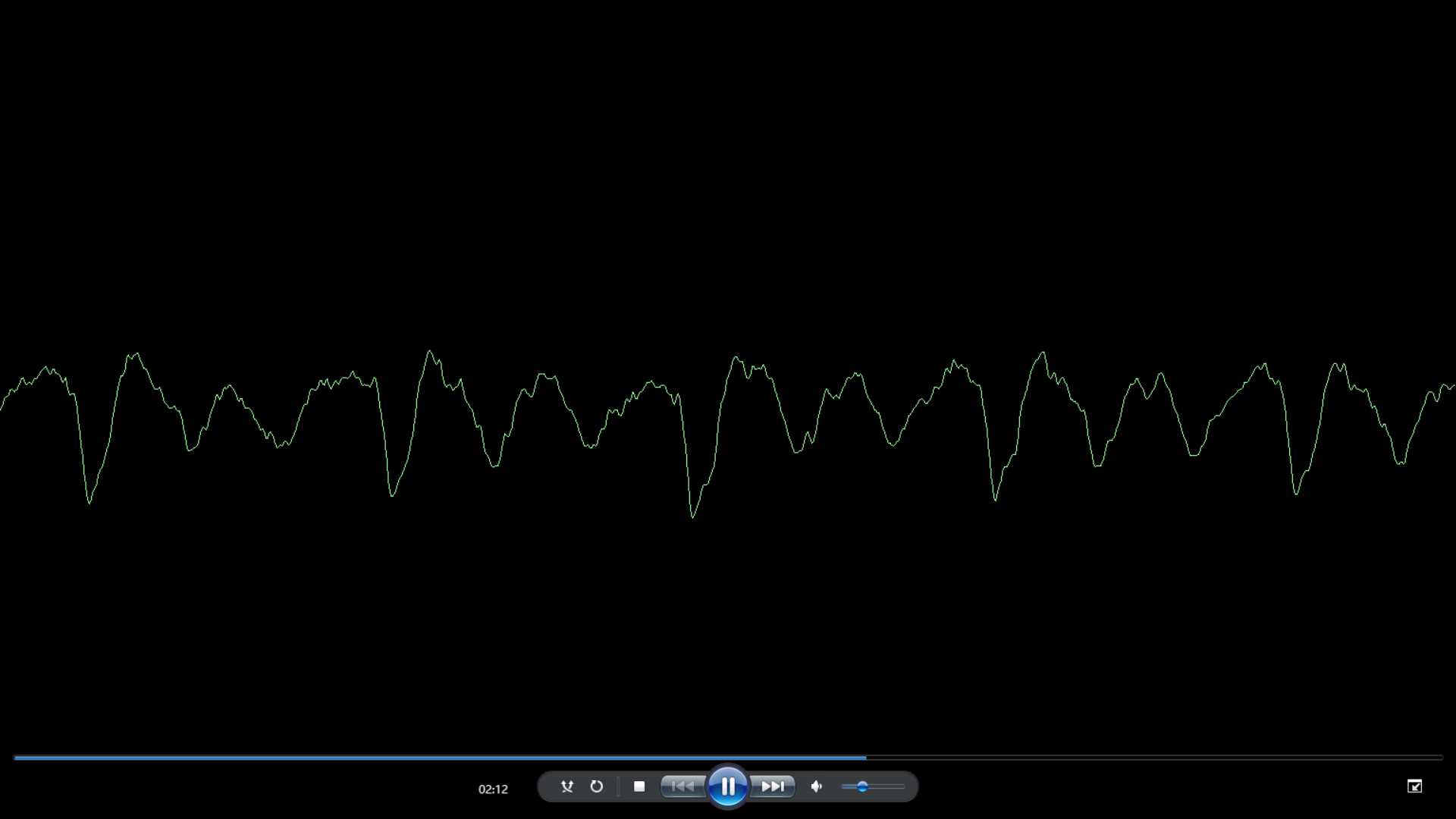Exit full-screen mode icon
1456x819 pixels.
pyautogui.click(x=1414, y=786)
